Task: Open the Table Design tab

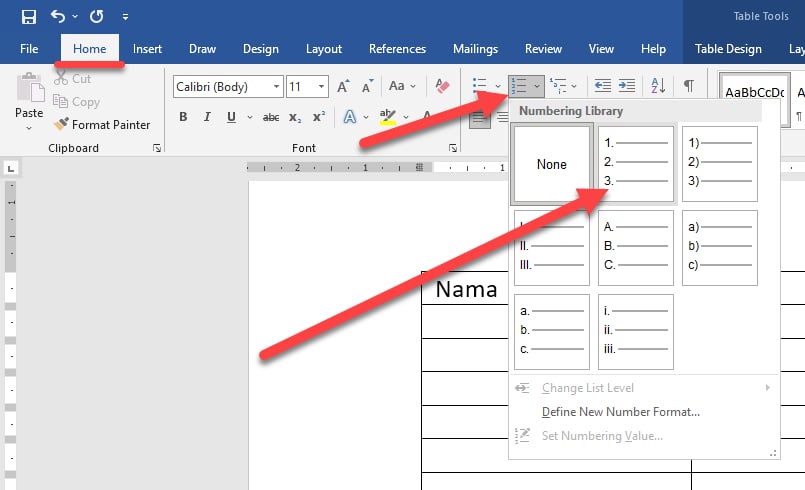Action: [x=728, y=49]
